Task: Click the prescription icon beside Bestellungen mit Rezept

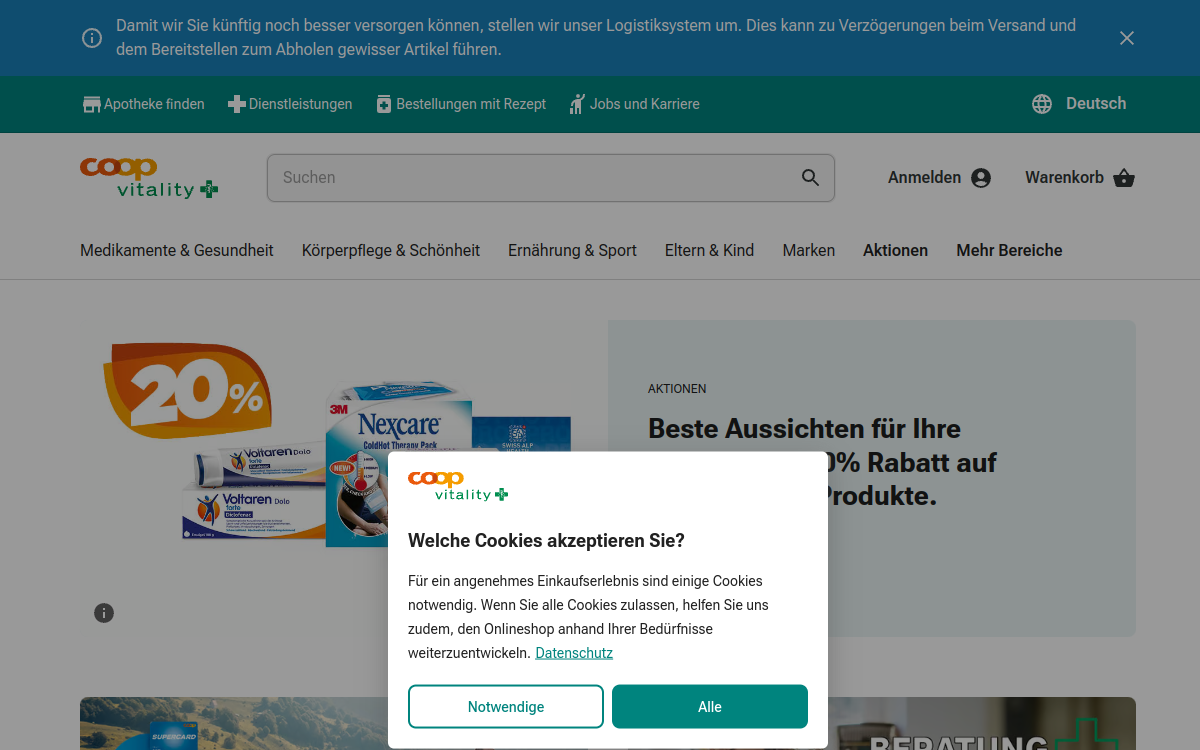Action: click(384, 104)
